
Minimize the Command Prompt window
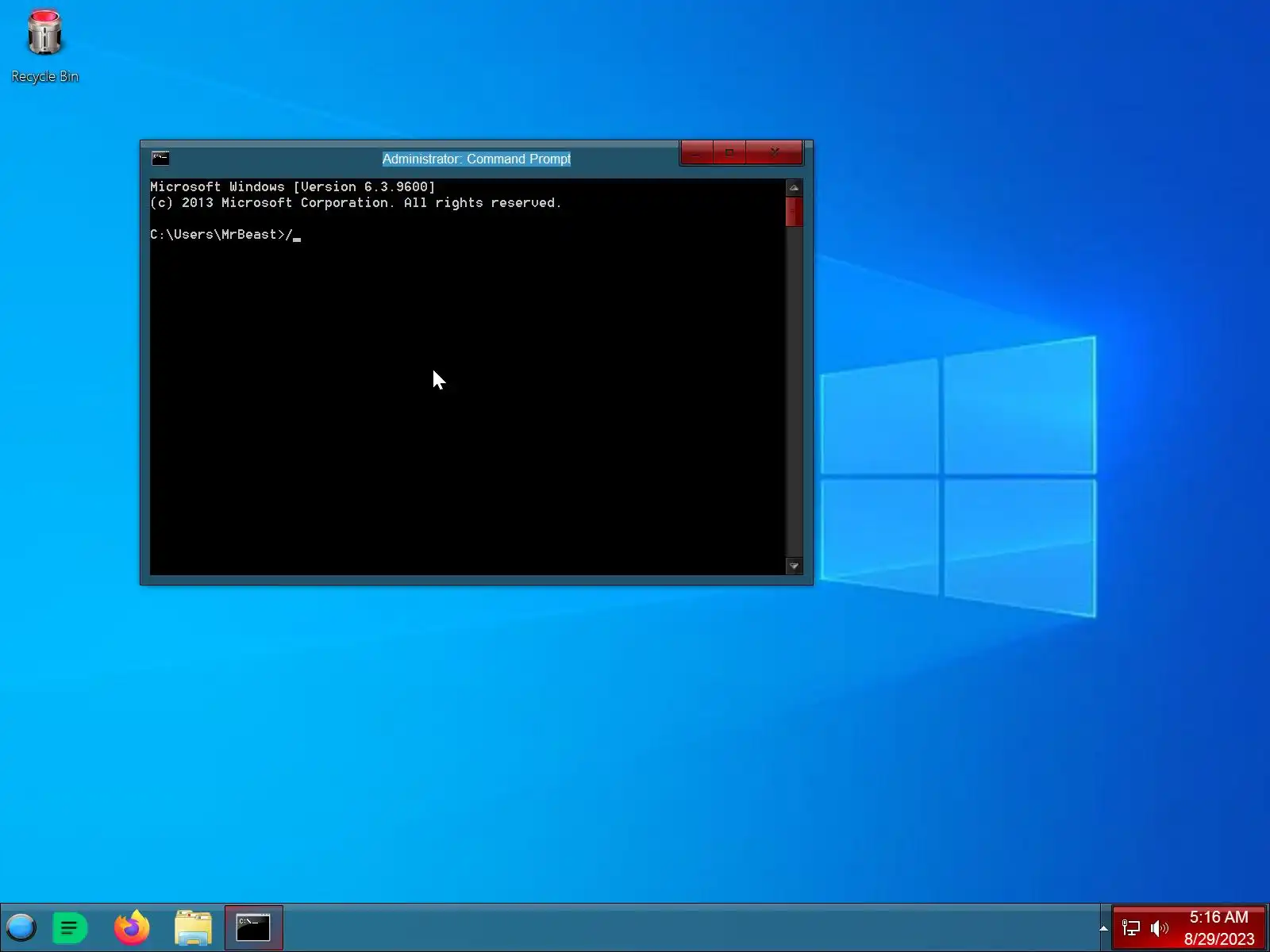pos(697,152)
